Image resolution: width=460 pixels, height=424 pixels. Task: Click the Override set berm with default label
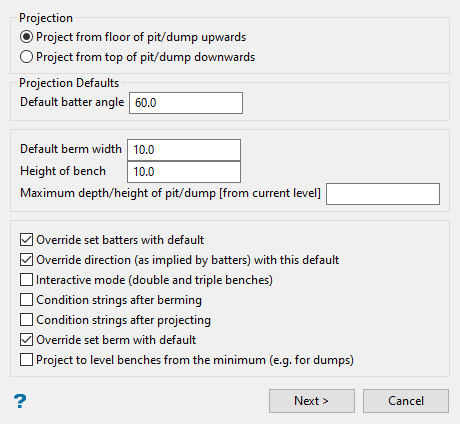click(x=116, y=340)
